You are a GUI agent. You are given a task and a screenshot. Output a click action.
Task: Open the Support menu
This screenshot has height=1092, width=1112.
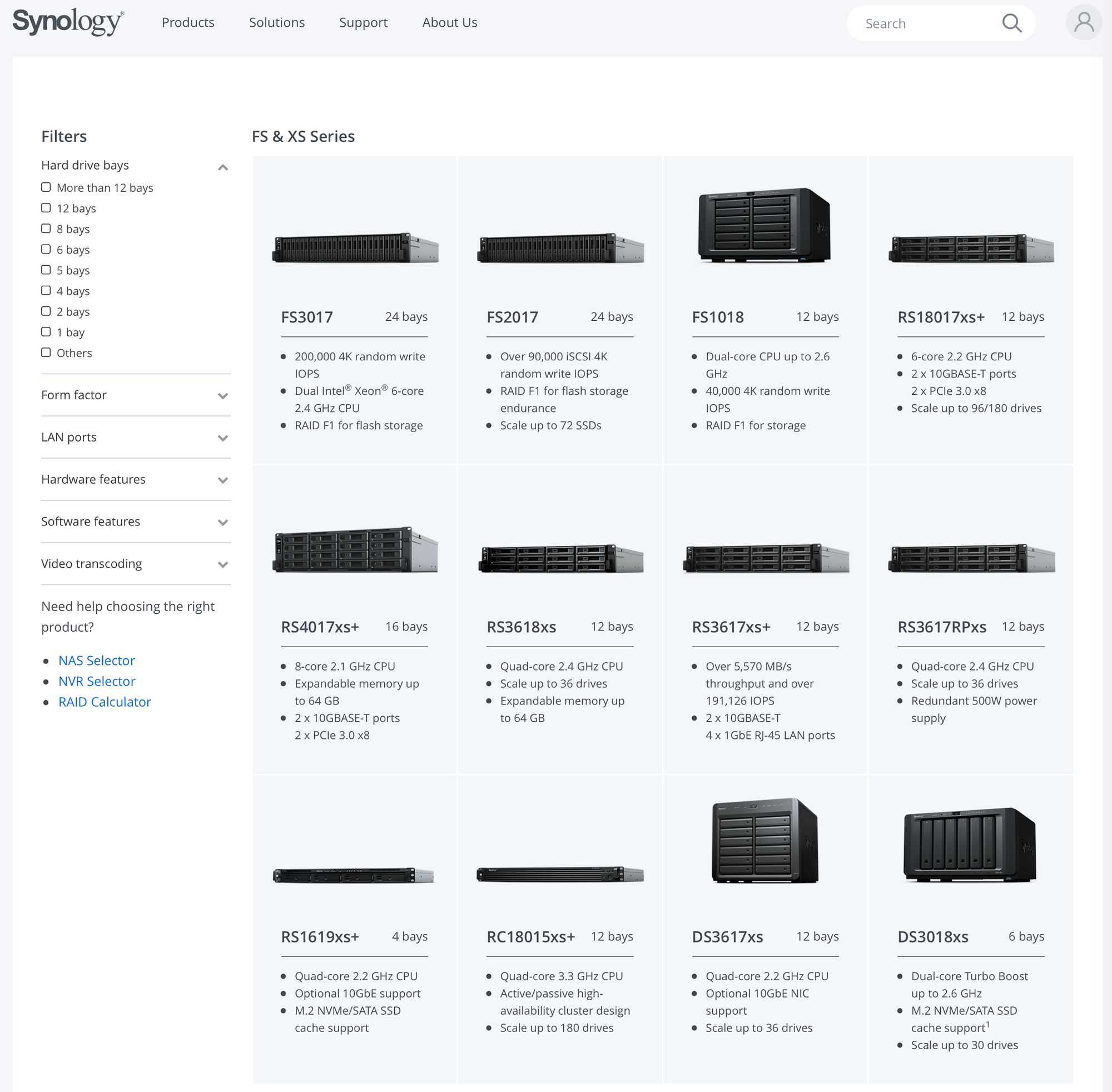point(363,22)
